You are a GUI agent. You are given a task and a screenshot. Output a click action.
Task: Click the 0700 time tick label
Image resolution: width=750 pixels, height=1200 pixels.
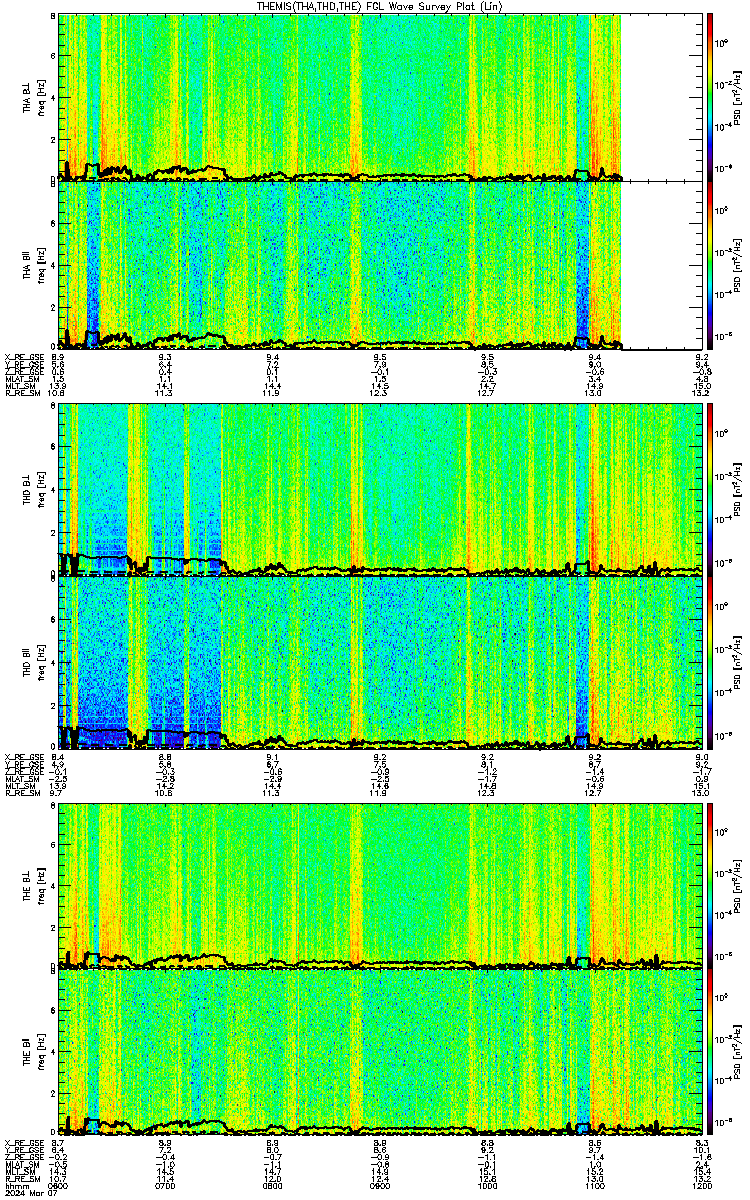coord(165,1185)
